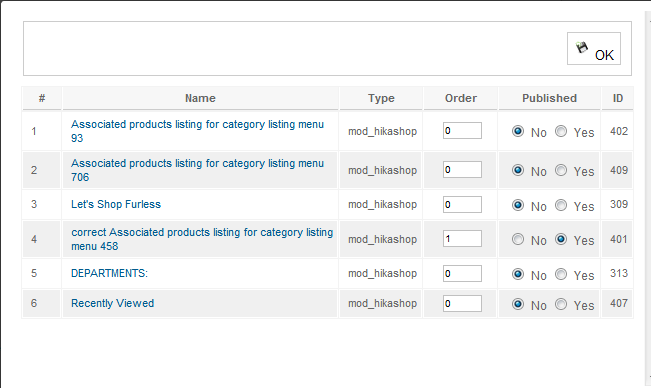Set Let's Shop Furless published to Yes

pyautogui.click(x=561, y=205)
